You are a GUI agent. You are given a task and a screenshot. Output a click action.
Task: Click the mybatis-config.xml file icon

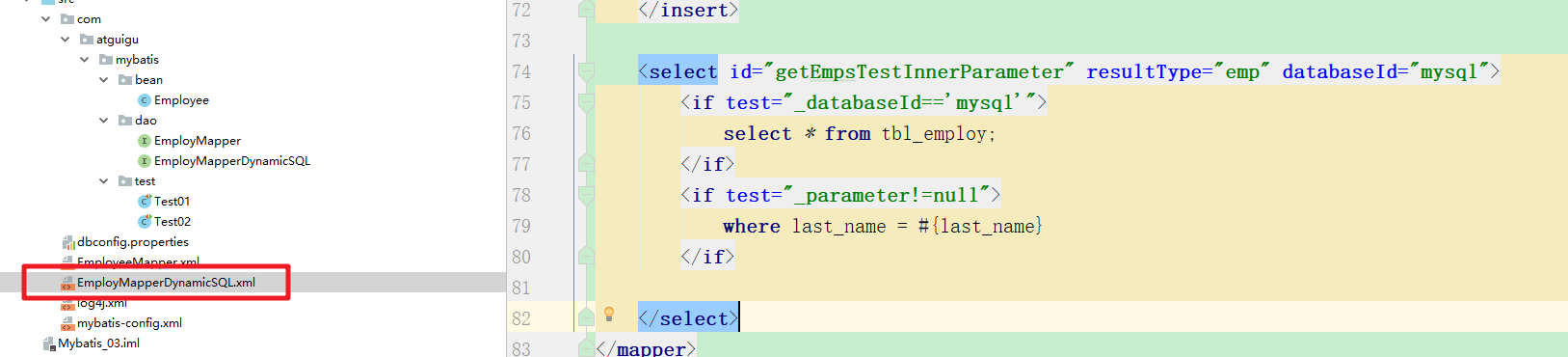pyautogui.click(x=67, y=323)
